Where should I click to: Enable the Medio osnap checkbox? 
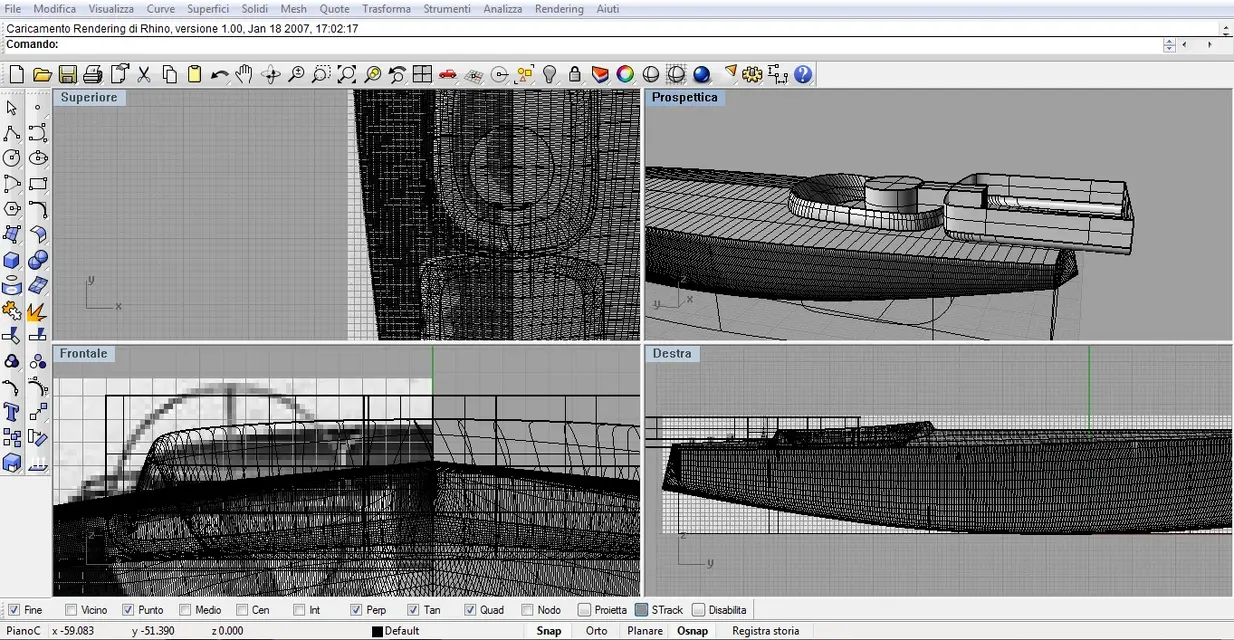coord(185,610)
